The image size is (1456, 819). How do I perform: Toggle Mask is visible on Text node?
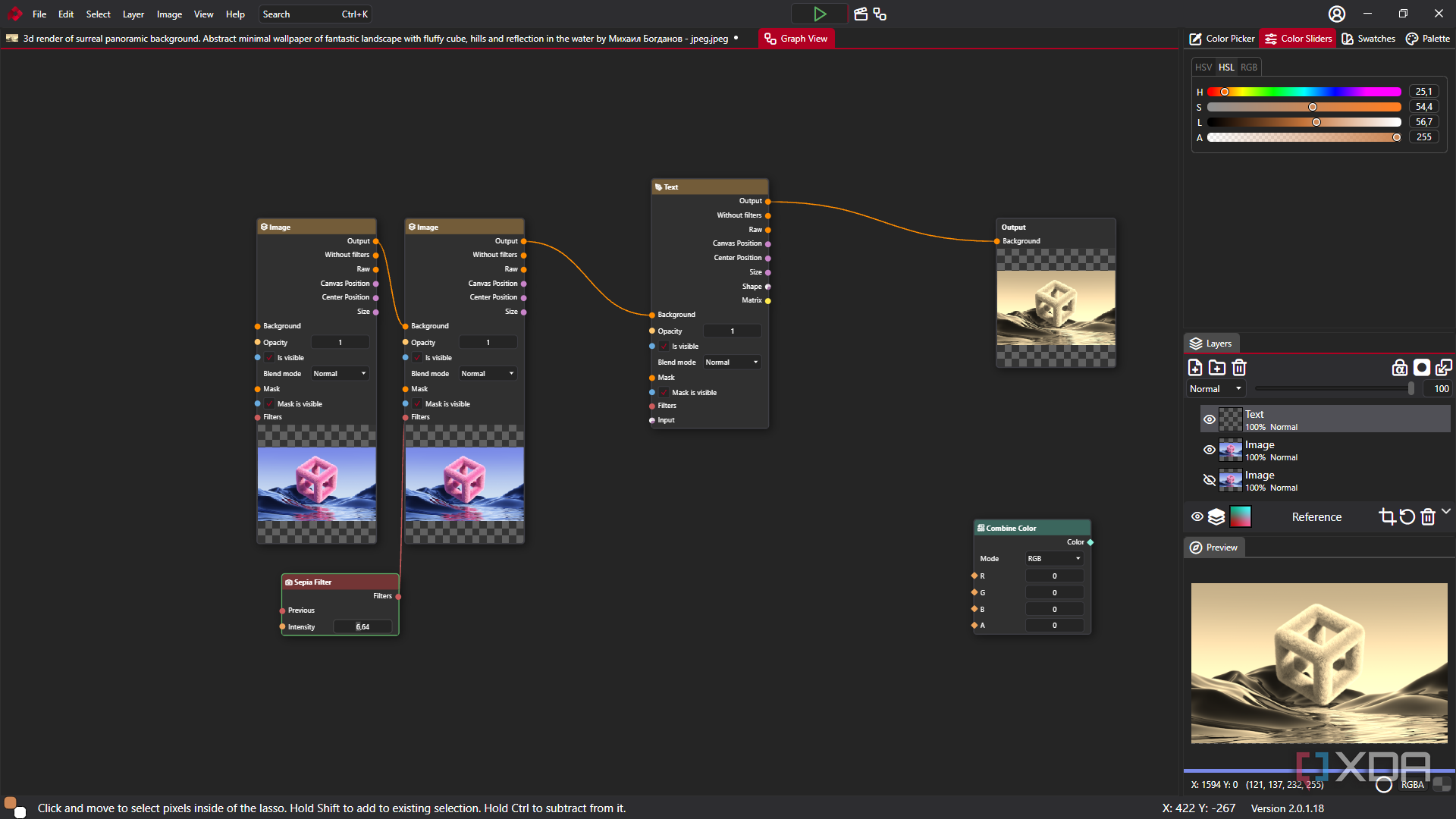click(x=664, y=393)
